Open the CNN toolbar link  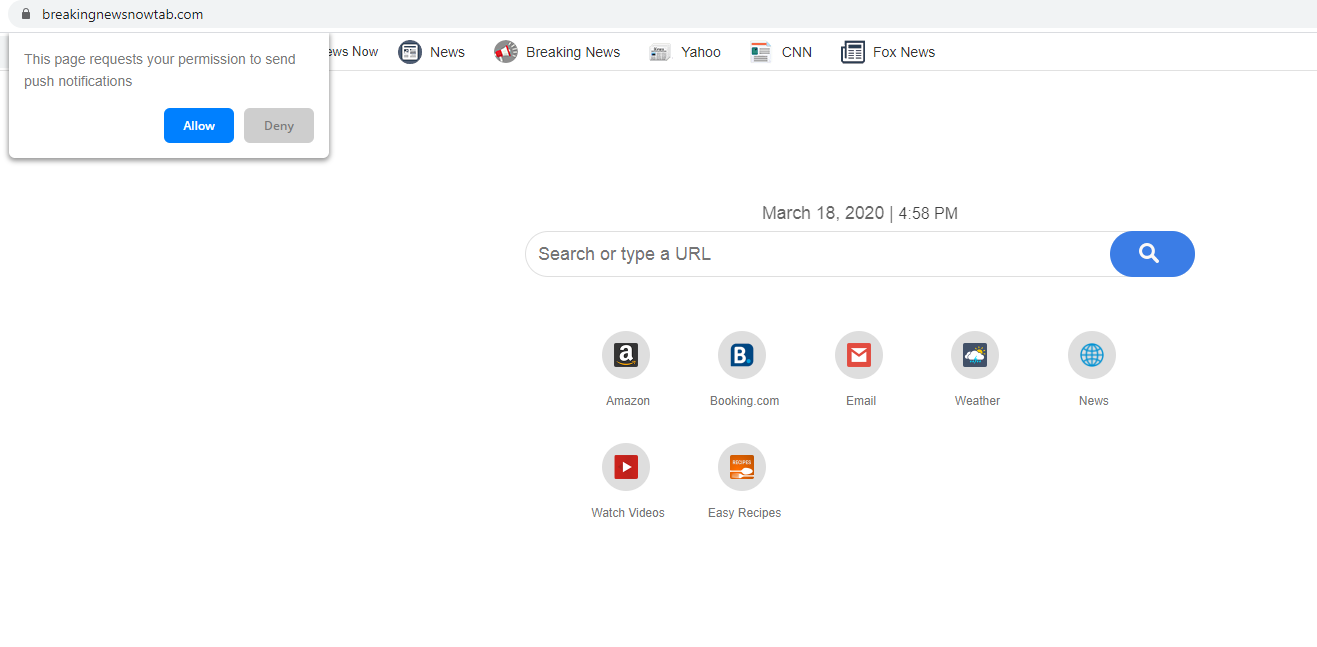tap(797, 52)
